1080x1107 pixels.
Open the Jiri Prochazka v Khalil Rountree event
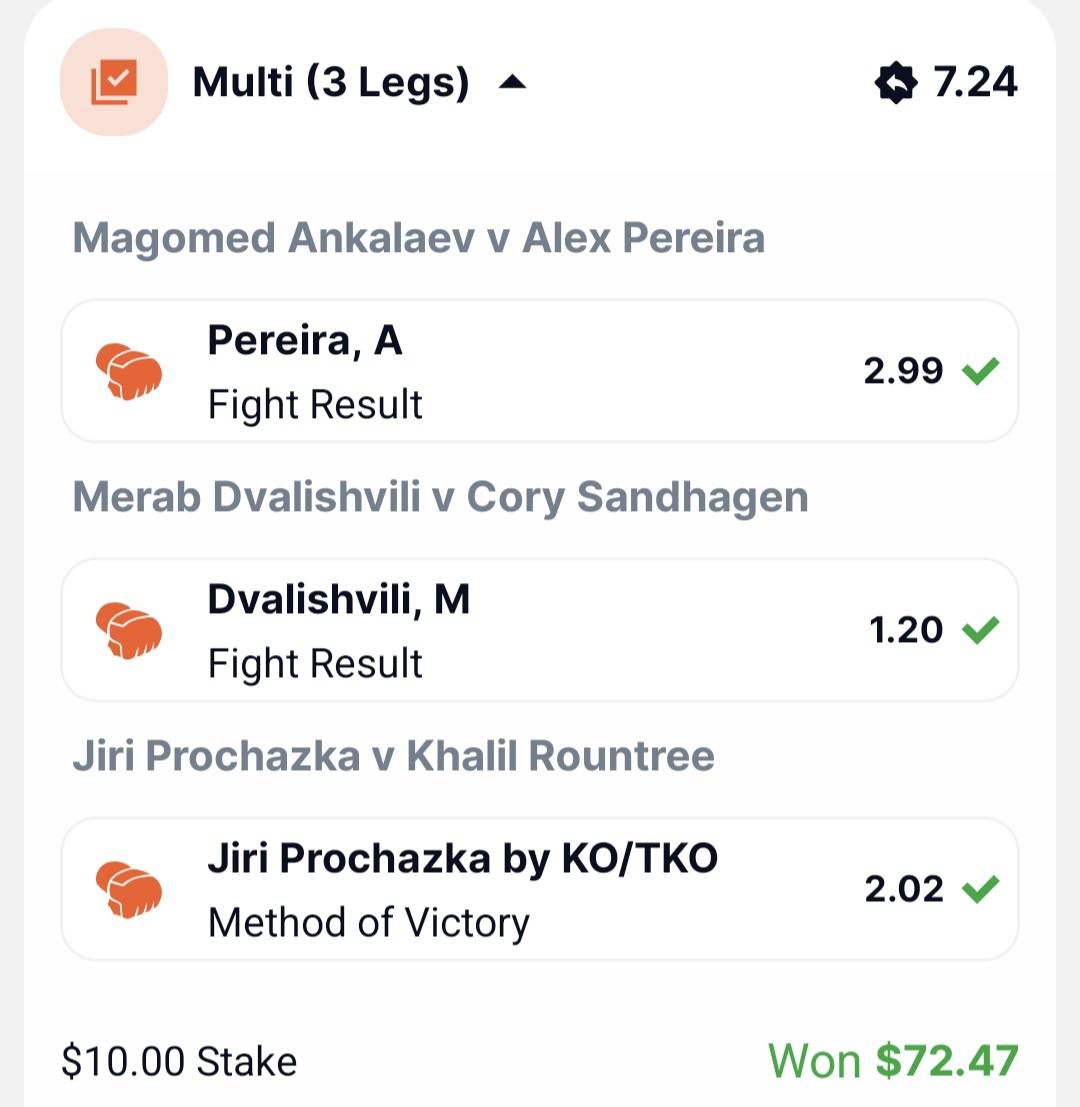point(393,756)
